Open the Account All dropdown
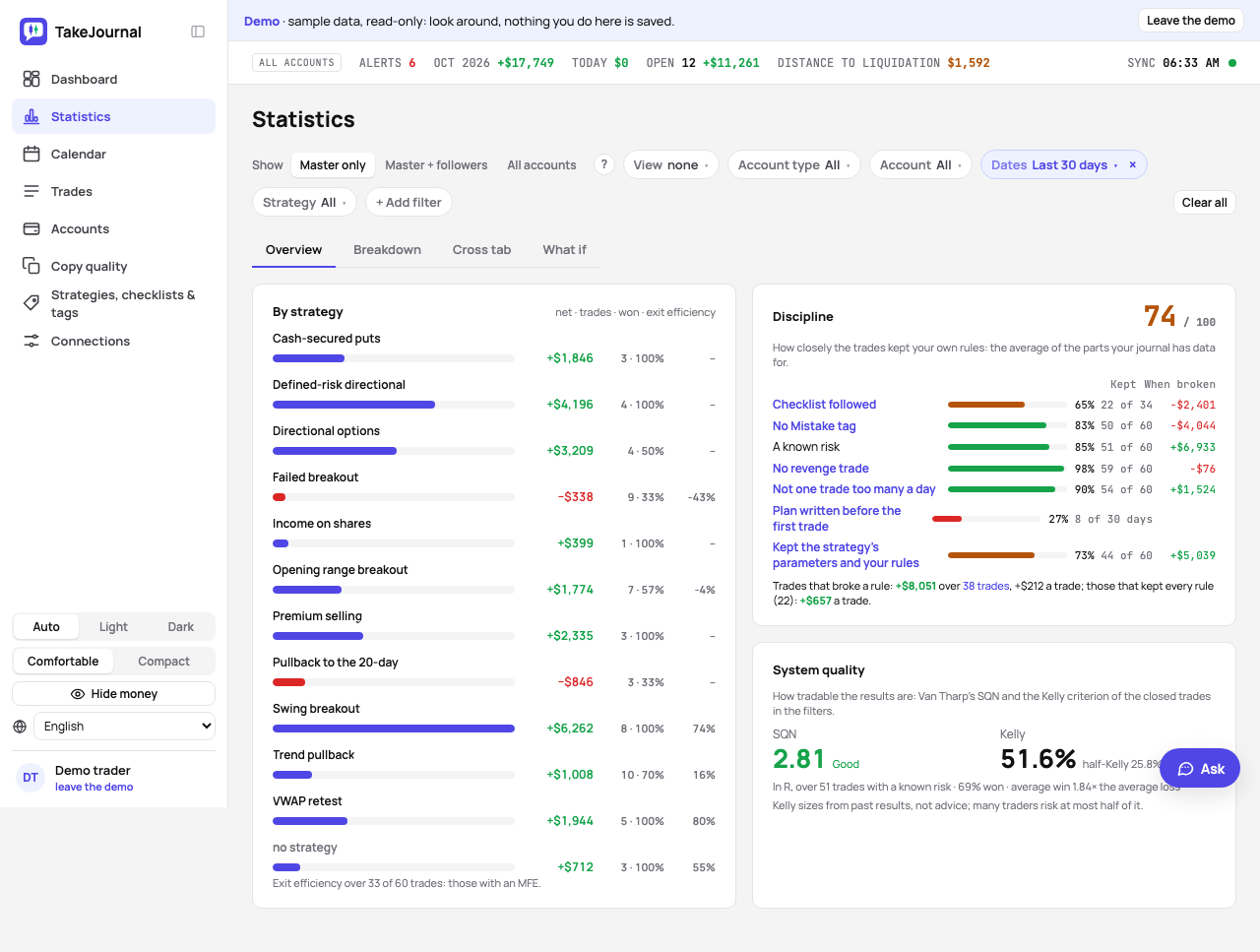The height and width of the screenshot is (952, 1260). pyautogui.click(x=920, y=164)
